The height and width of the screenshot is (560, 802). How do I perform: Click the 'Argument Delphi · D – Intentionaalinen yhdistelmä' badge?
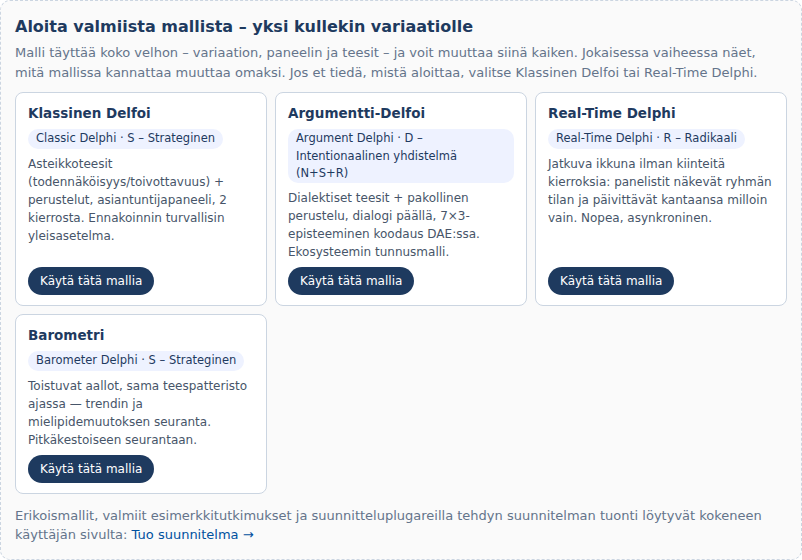click(x=400, y=155)
